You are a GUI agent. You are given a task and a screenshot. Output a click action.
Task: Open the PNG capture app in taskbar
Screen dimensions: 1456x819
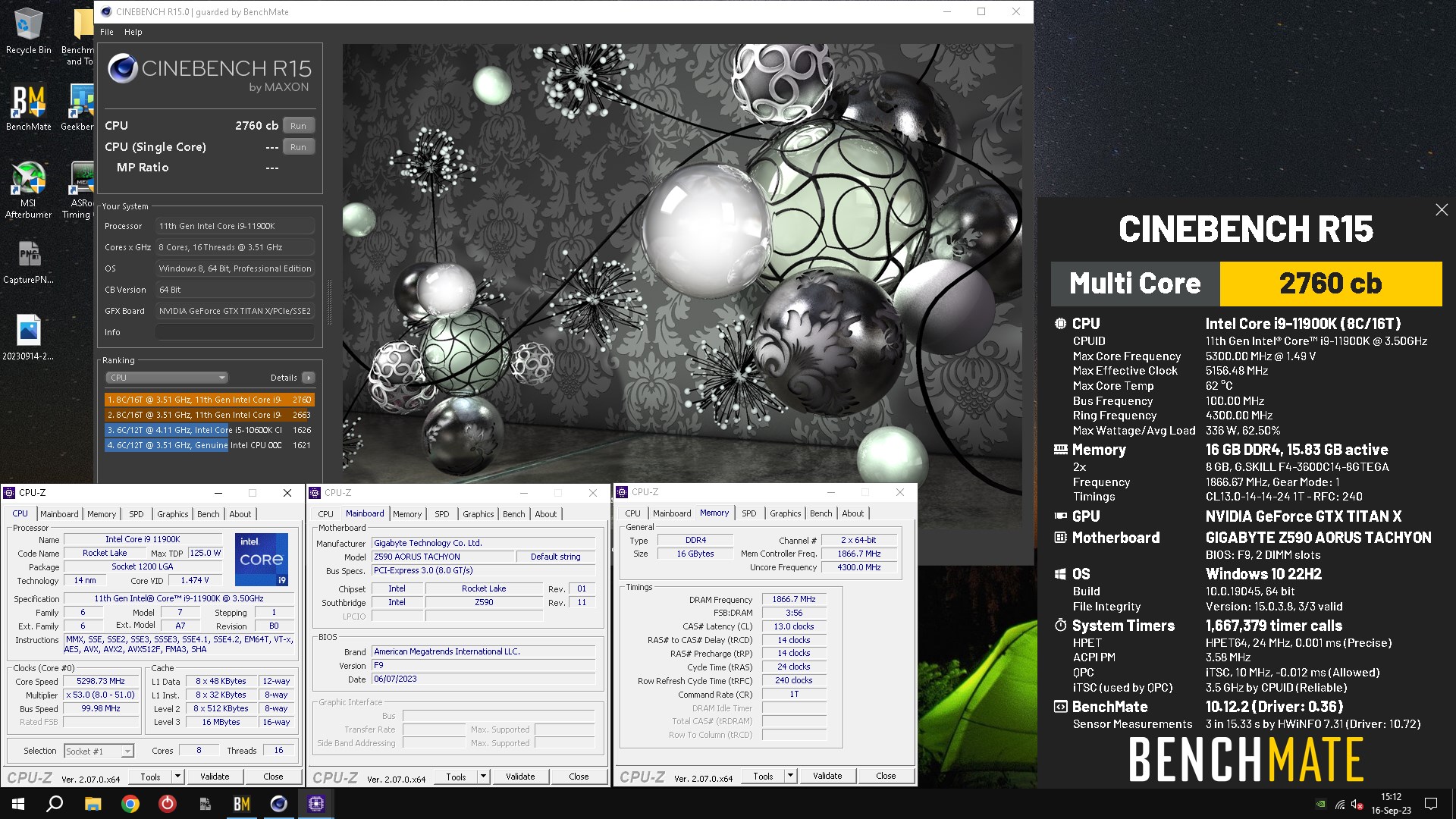coord(205,804)
